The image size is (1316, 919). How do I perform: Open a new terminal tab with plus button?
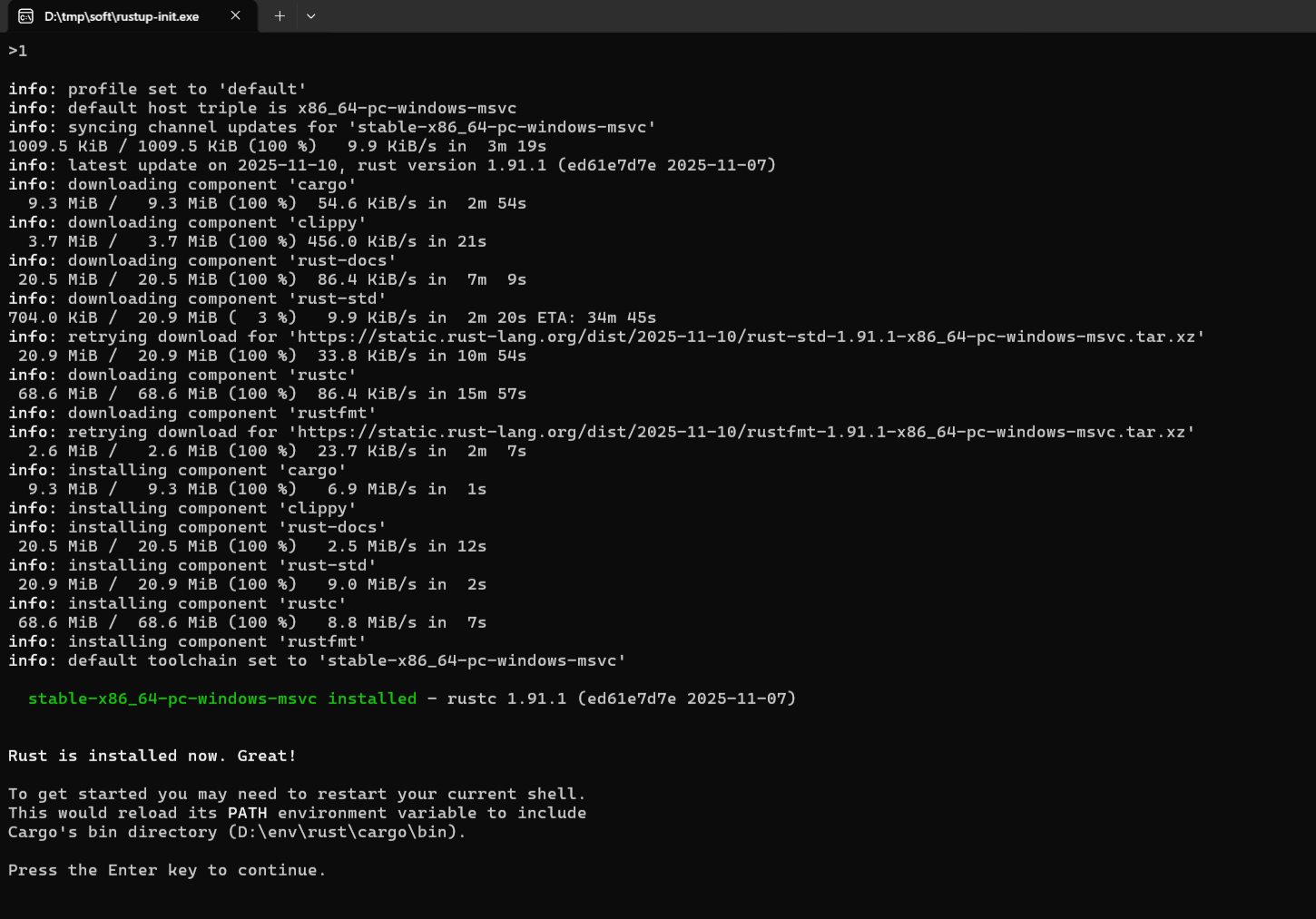pos(280,15)
